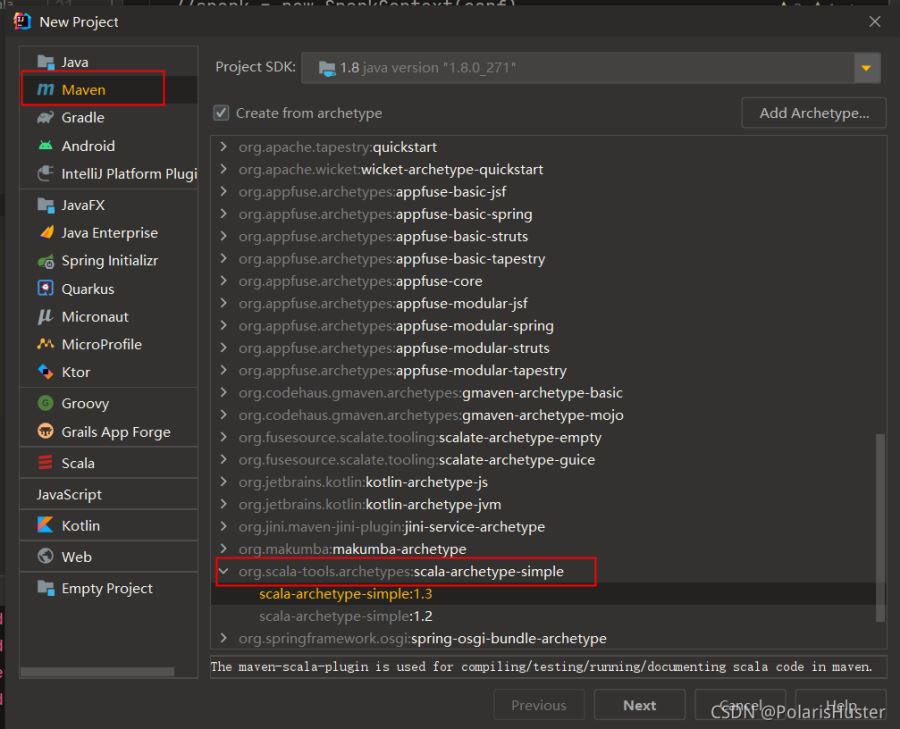The image size is (900, 729).
Task: Click the Android robot icon
Action: click(x=45, y=145)
